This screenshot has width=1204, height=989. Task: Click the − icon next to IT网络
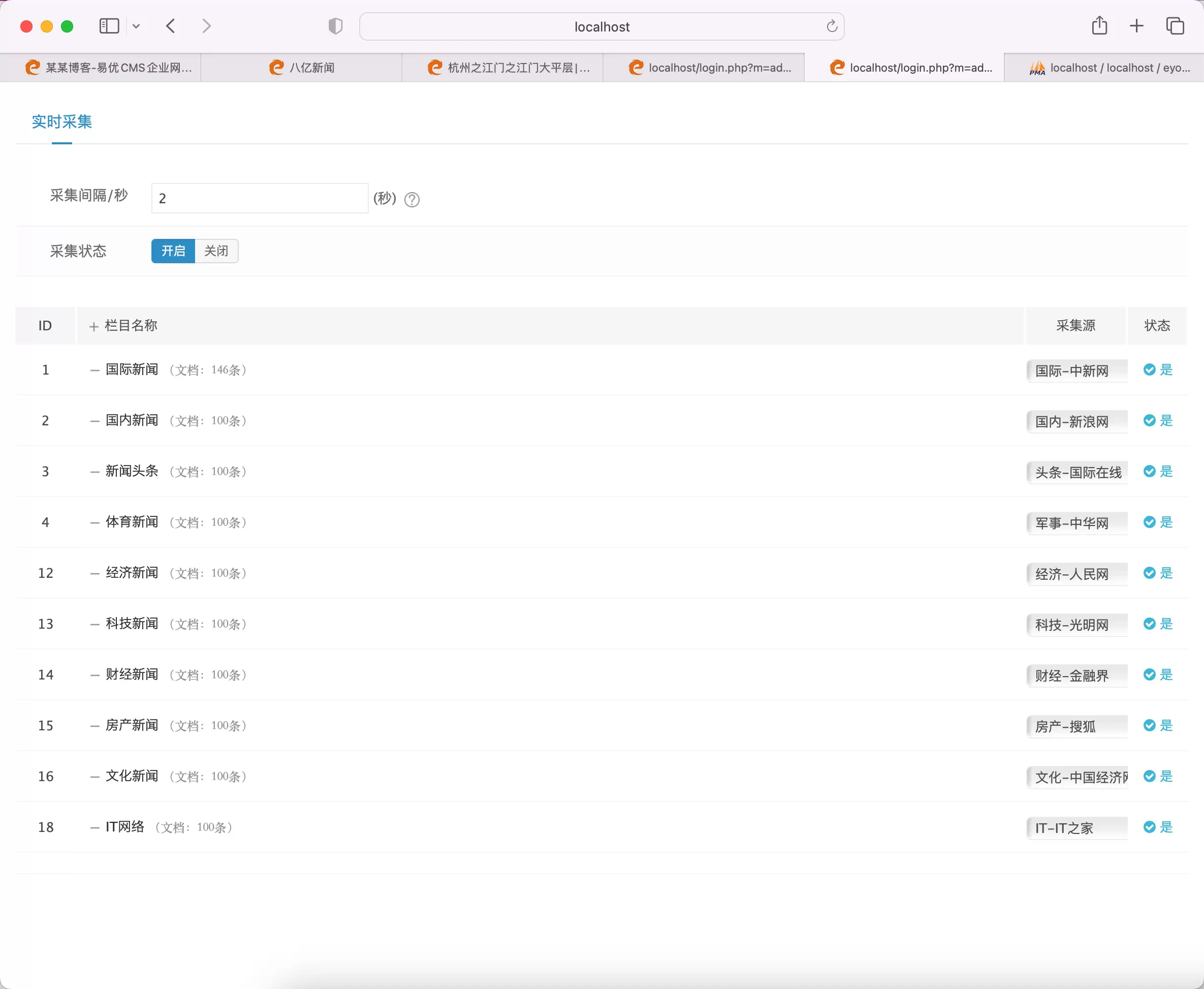[x=93, y=826]
